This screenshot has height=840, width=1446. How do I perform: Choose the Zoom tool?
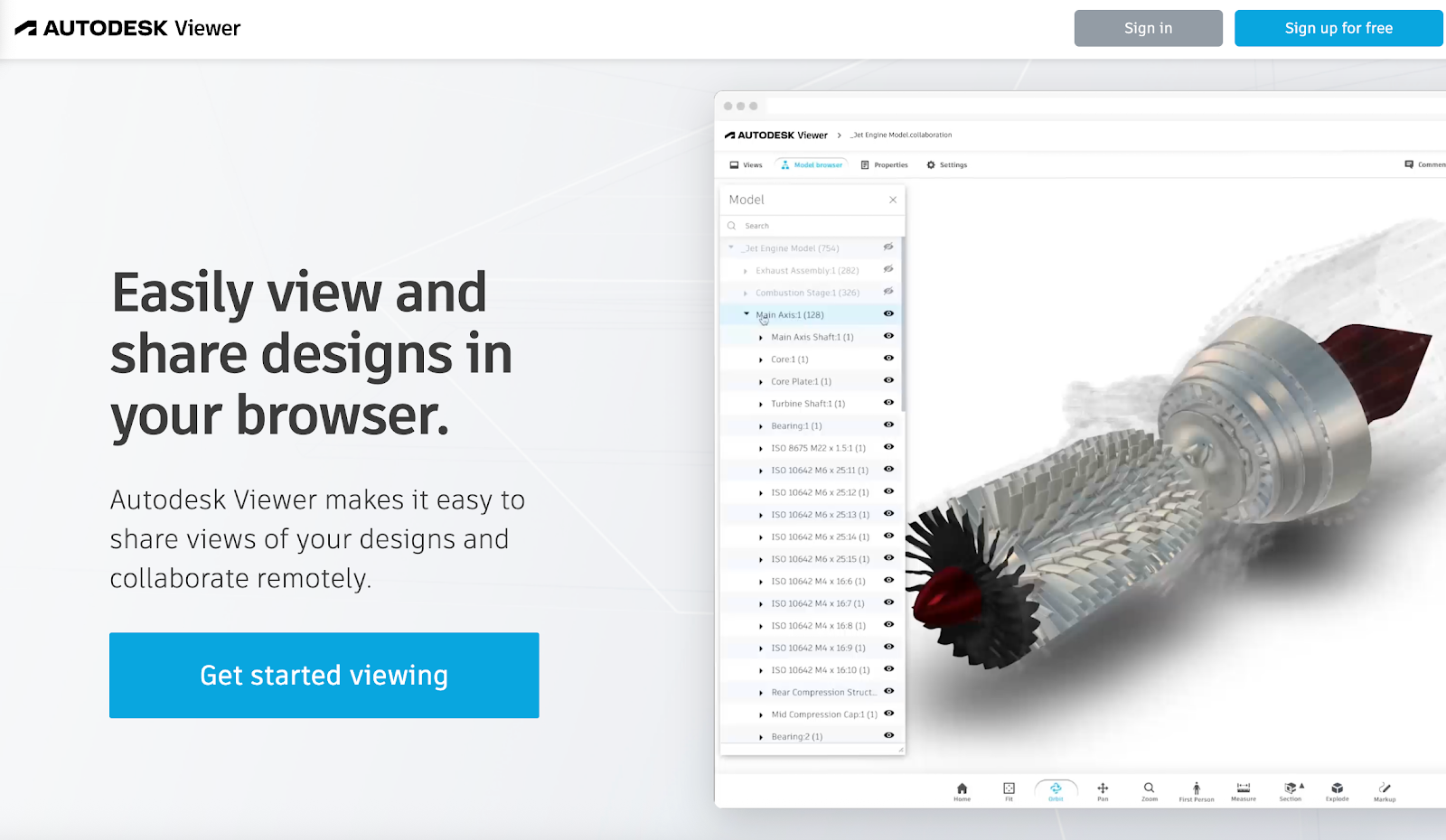click(1150, 792)
